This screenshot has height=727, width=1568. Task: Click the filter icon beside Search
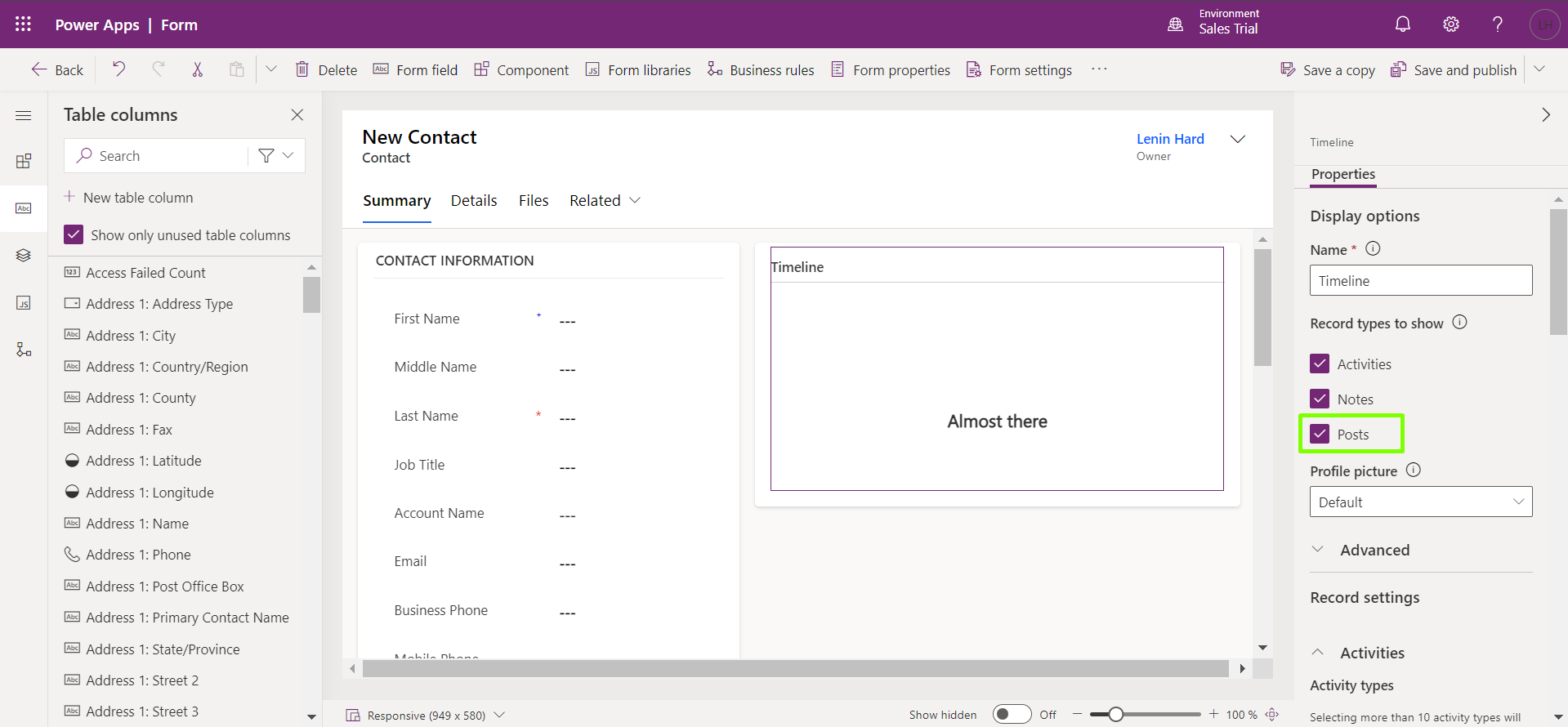point(266,156)
